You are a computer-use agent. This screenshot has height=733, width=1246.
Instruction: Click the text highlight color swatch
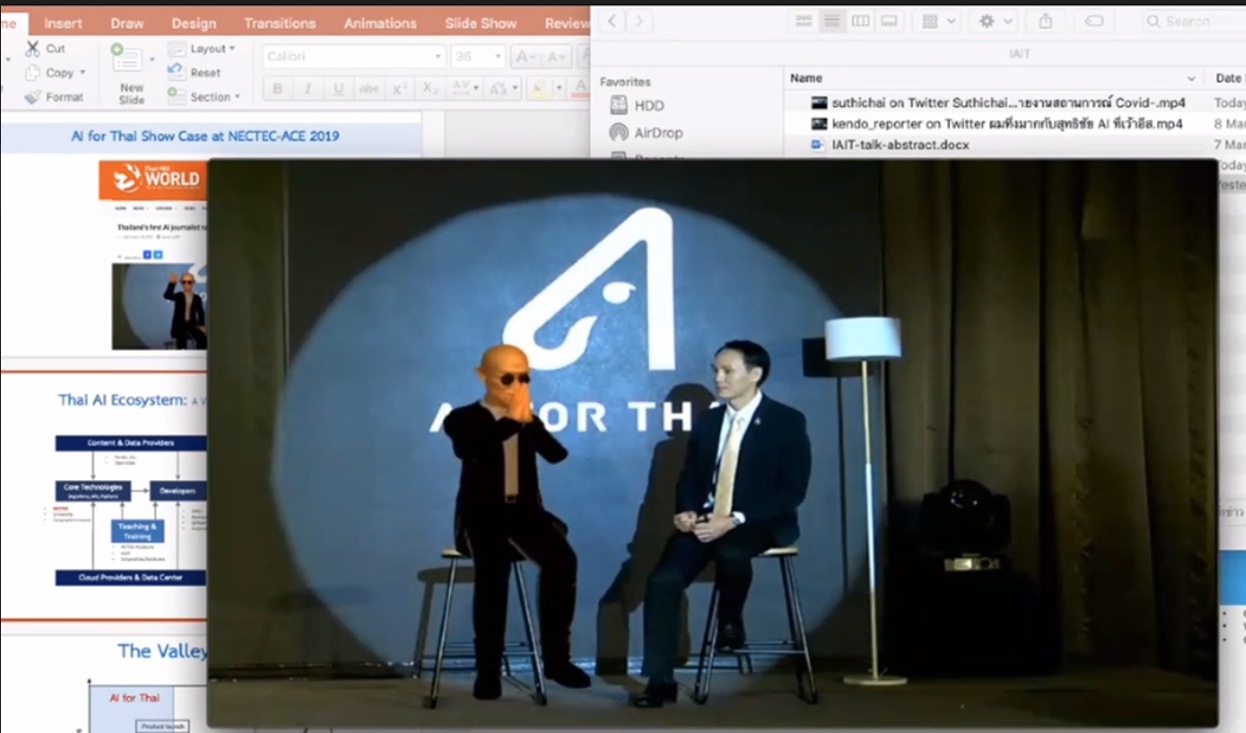[538, 89]
